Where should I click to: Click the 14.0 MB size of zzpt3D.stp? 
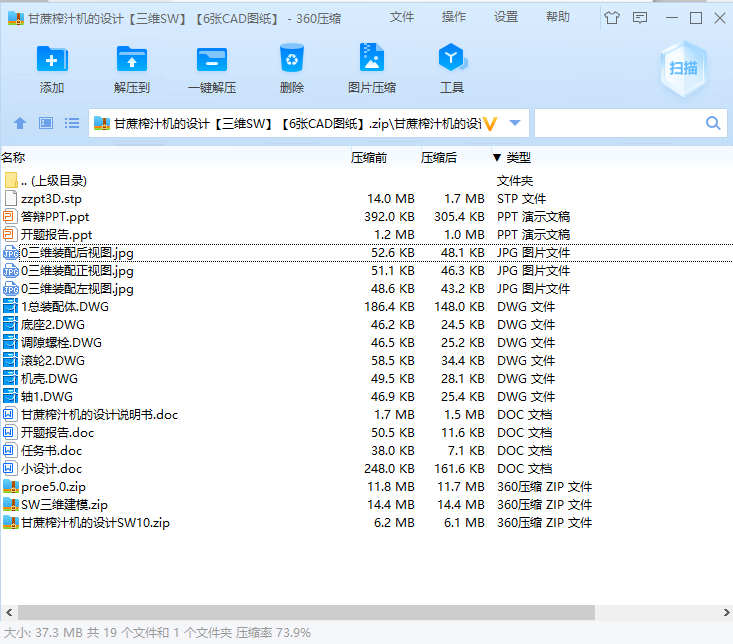point(391,199)
